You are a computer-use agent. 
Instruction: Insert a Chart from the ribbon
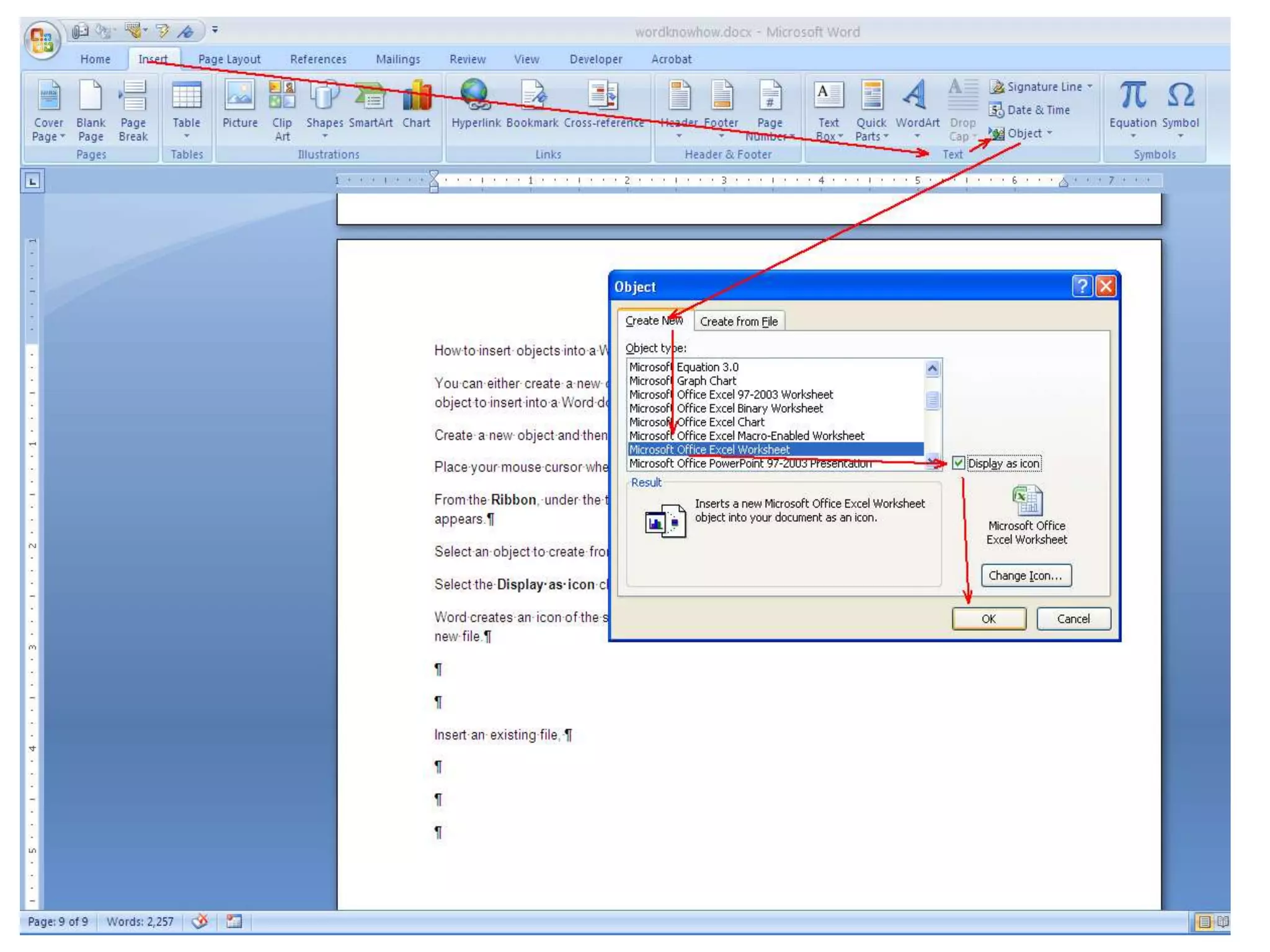(416, 97)
